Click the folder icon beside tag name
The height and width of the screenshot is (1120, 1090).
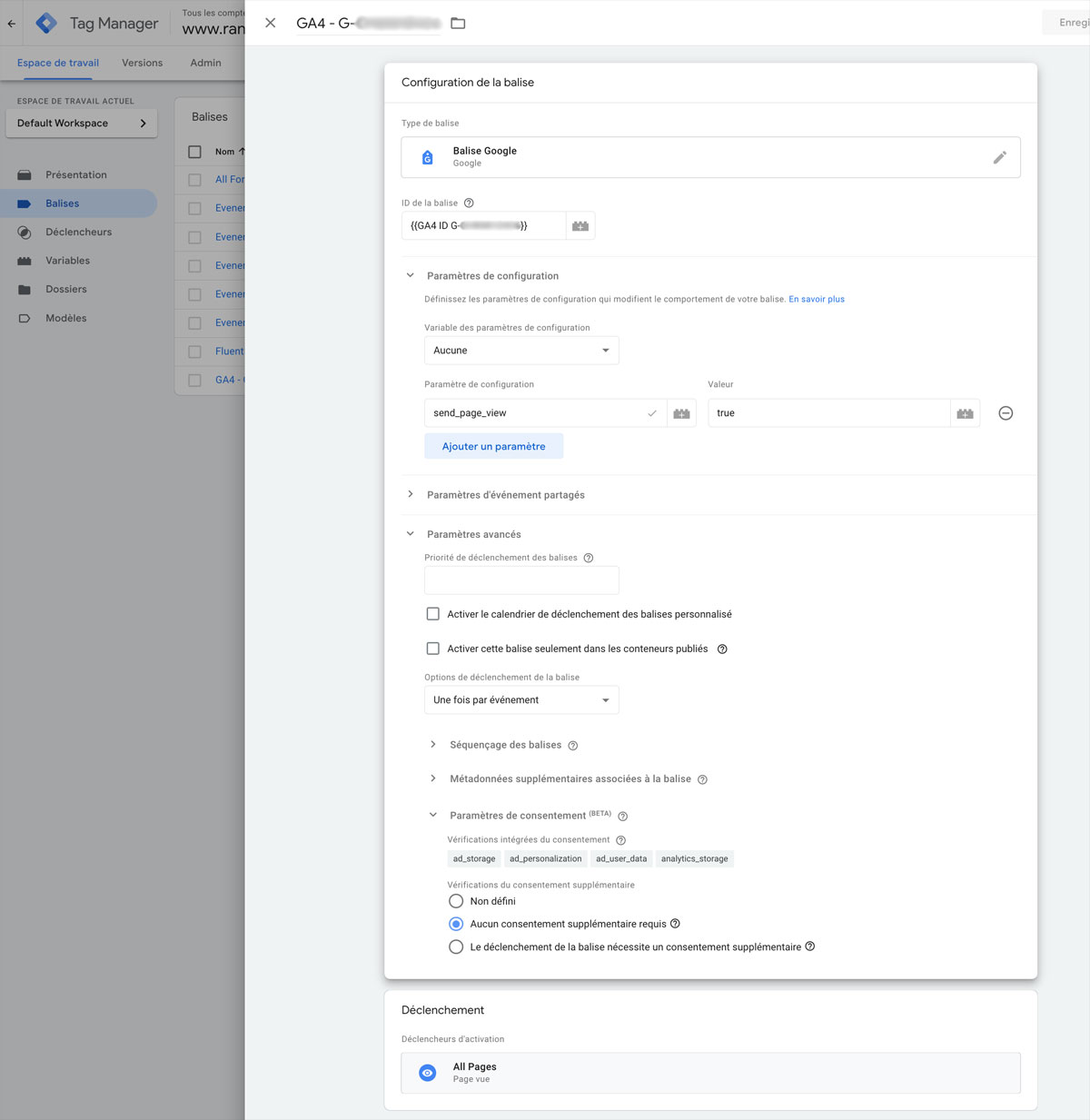click(458, 23)
